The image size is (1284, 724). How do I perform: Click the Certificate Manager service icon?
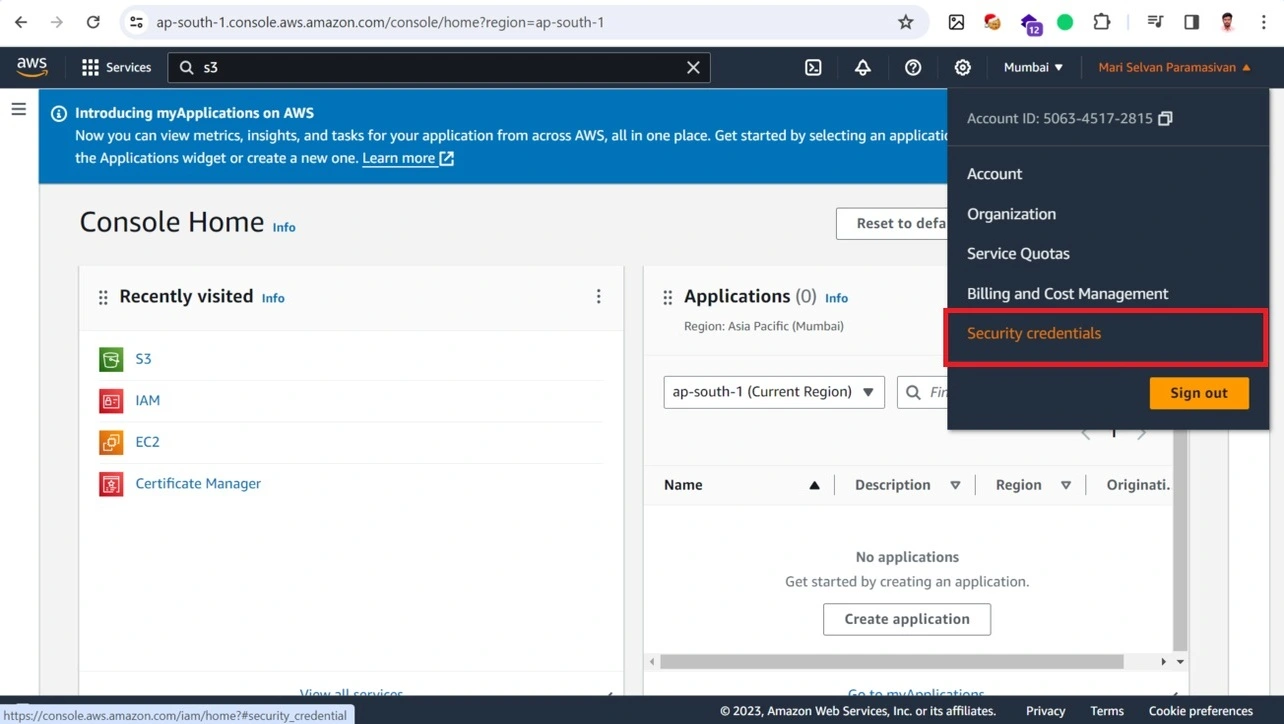pos(111,484)
